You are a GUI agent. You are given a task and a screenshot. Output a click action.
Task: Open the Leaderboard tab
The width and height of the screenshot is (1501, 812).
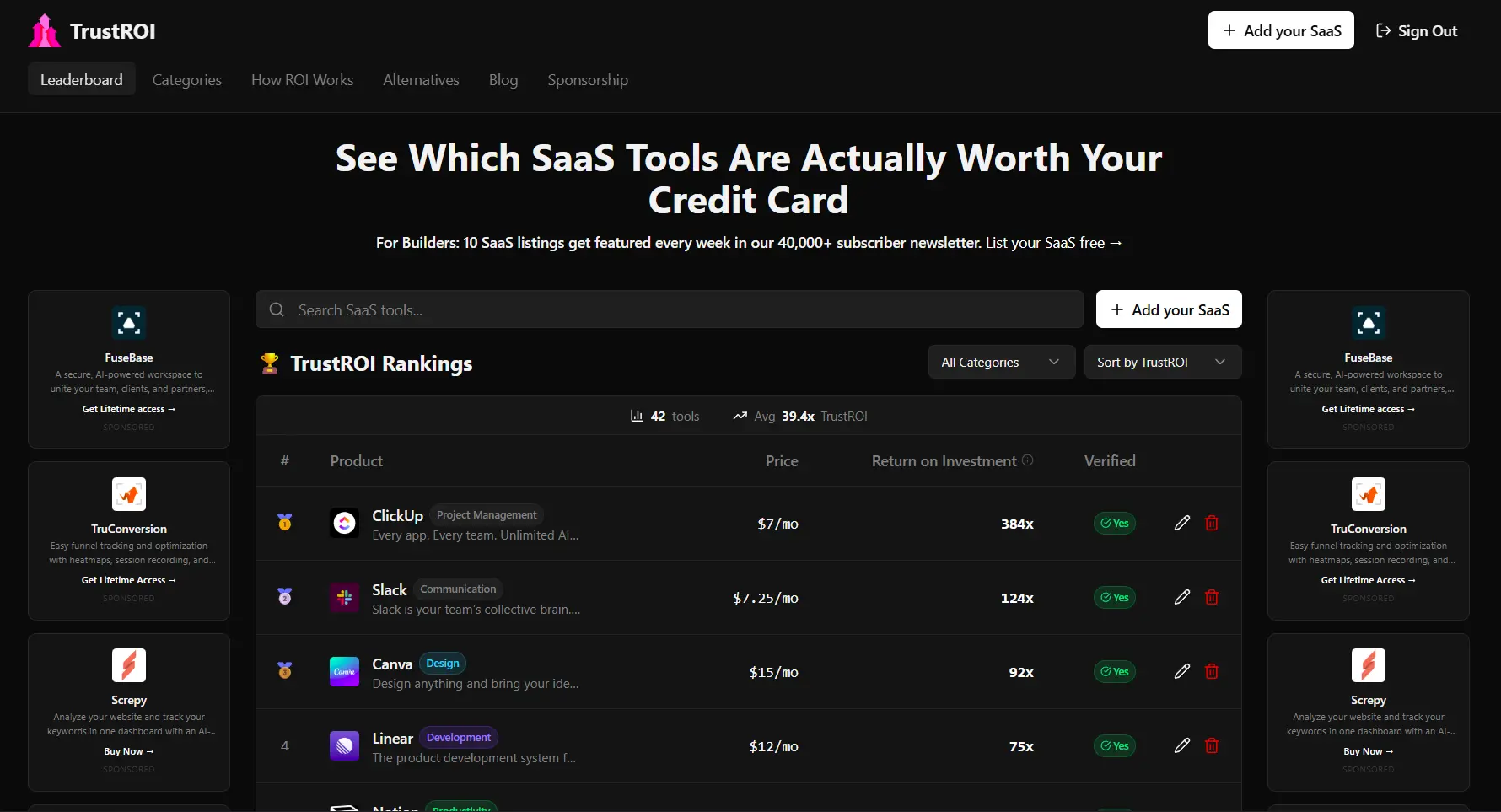pos(82,79)
